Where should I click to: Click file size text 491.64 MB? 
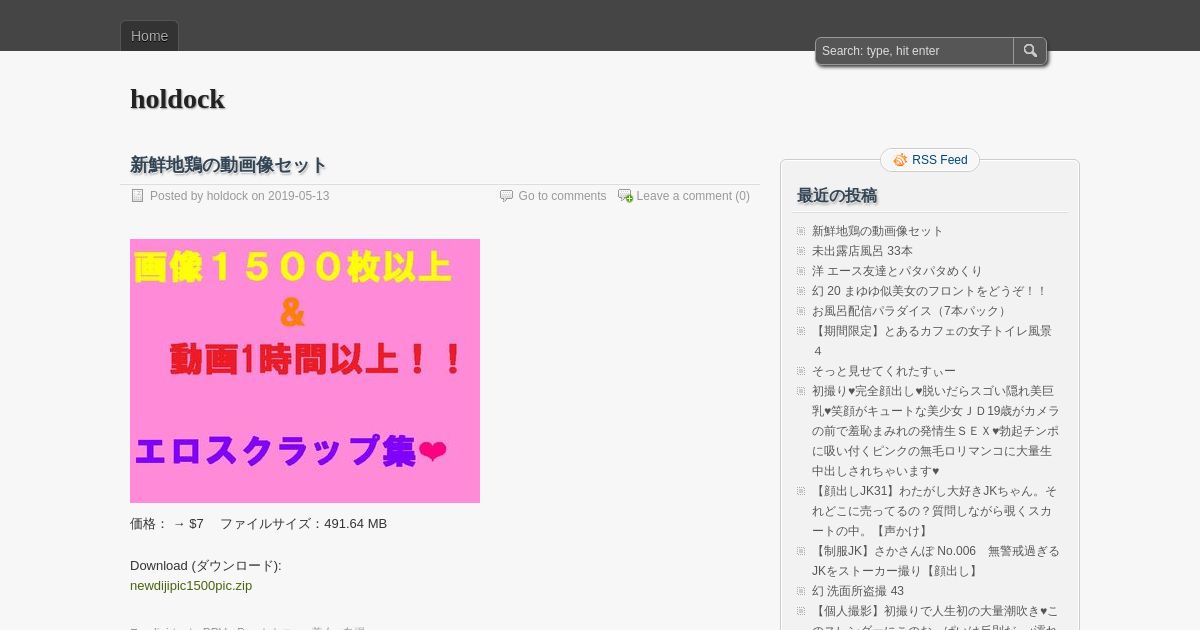pyautogui.click(x=355, y=524)
